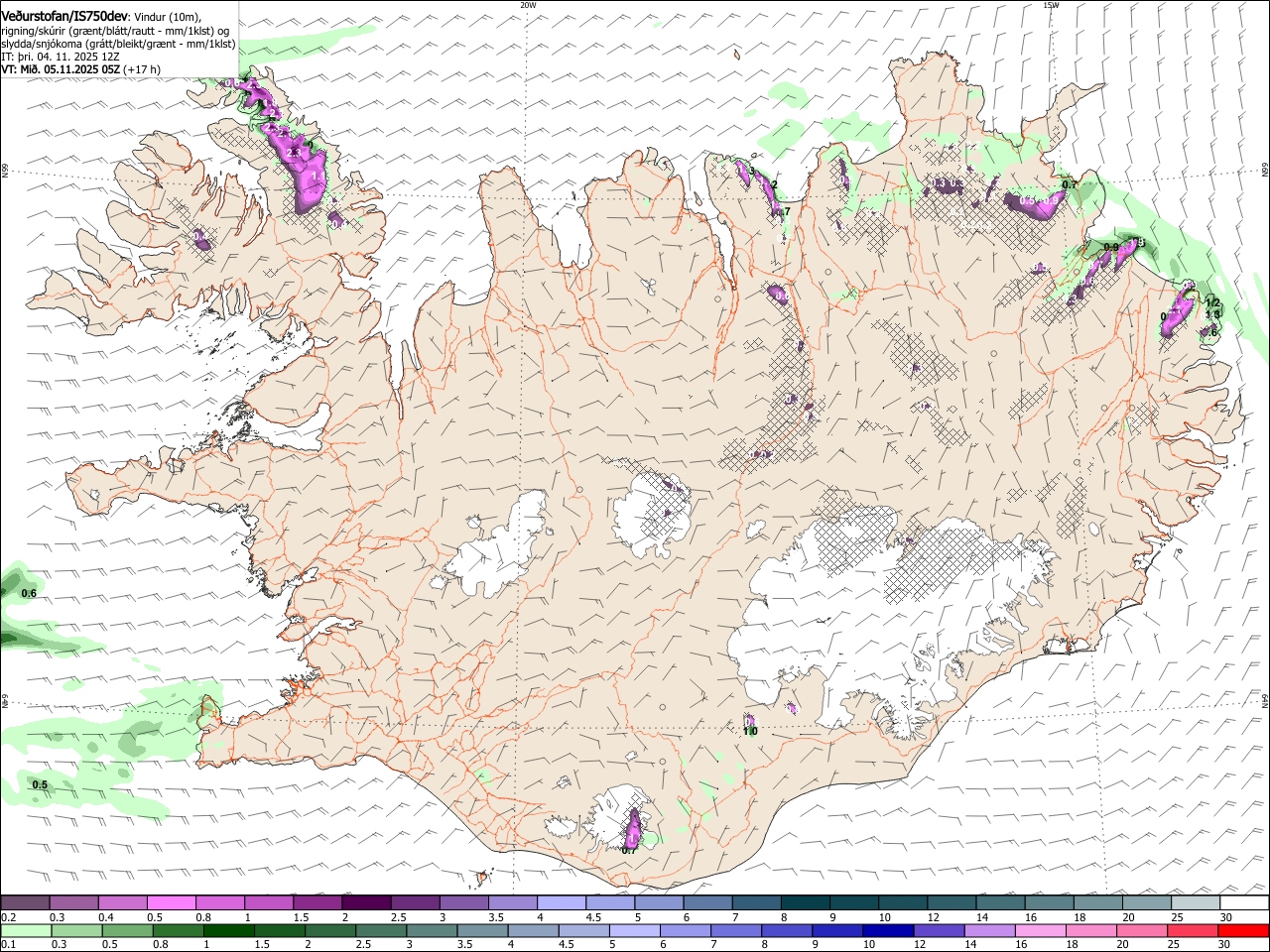
Task: Click the pale grey 25–30 upper legend swatch
Action: coord(1196,902)
